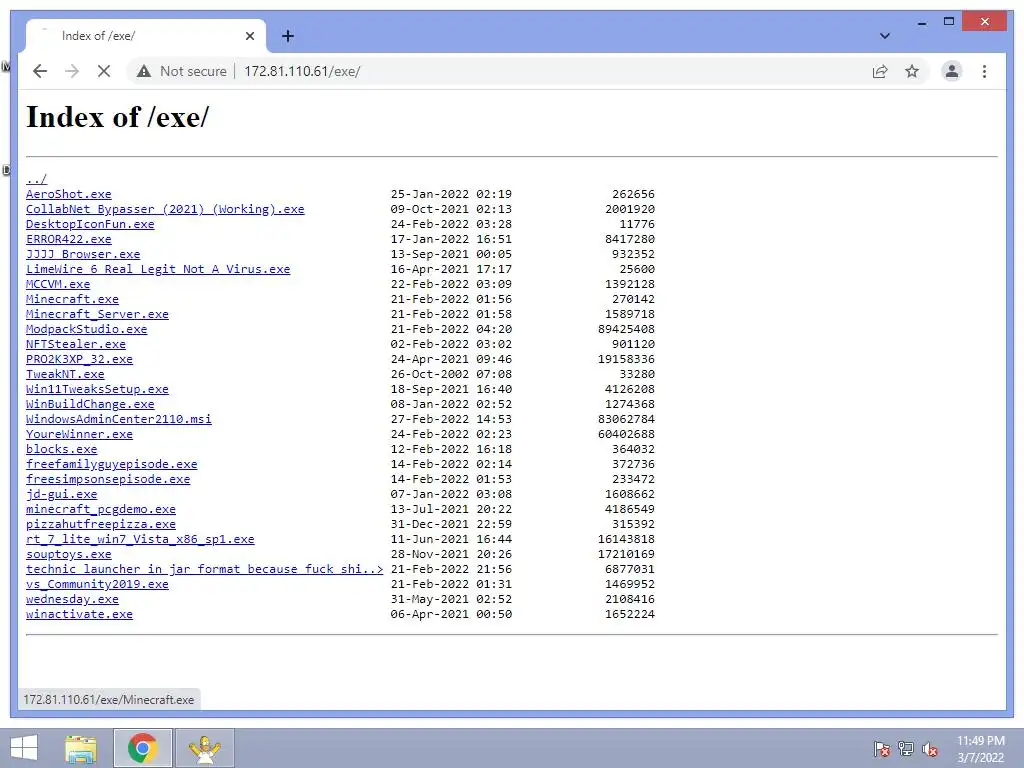Launch File Explorer from taskbar
The width and height of the screenshot is (1024, 768).
[81, 748]
